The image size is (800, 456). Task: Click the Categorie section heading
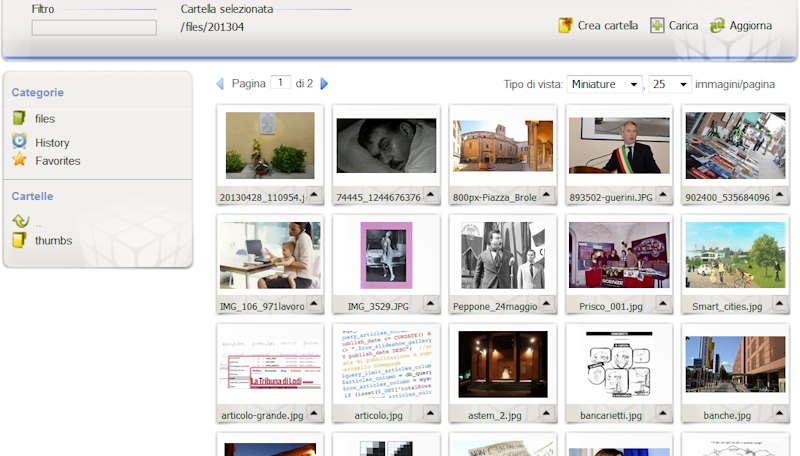tap(38, 92)
